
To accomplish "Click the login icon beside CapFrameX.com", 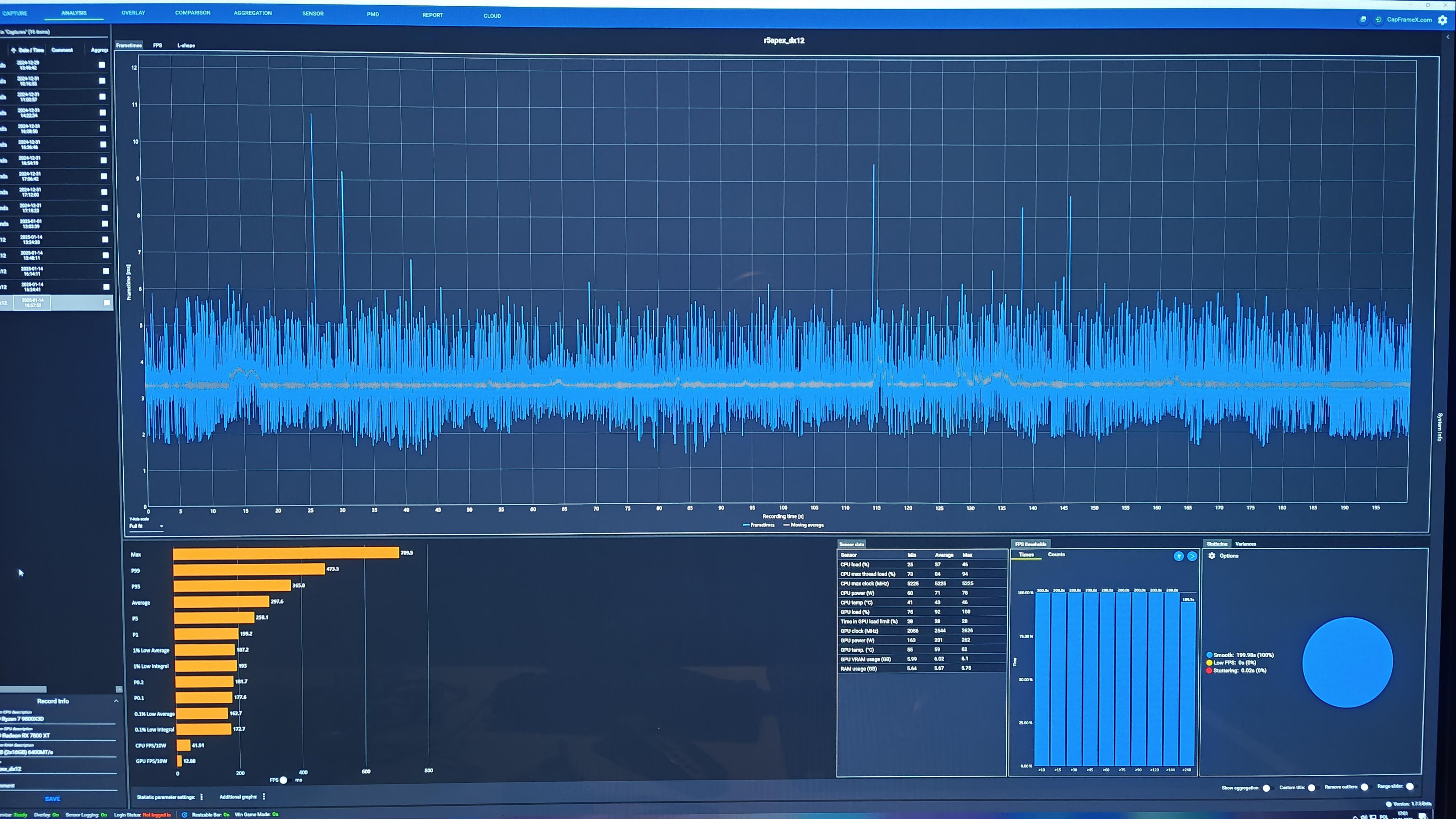I will [x=1379, y=20].
